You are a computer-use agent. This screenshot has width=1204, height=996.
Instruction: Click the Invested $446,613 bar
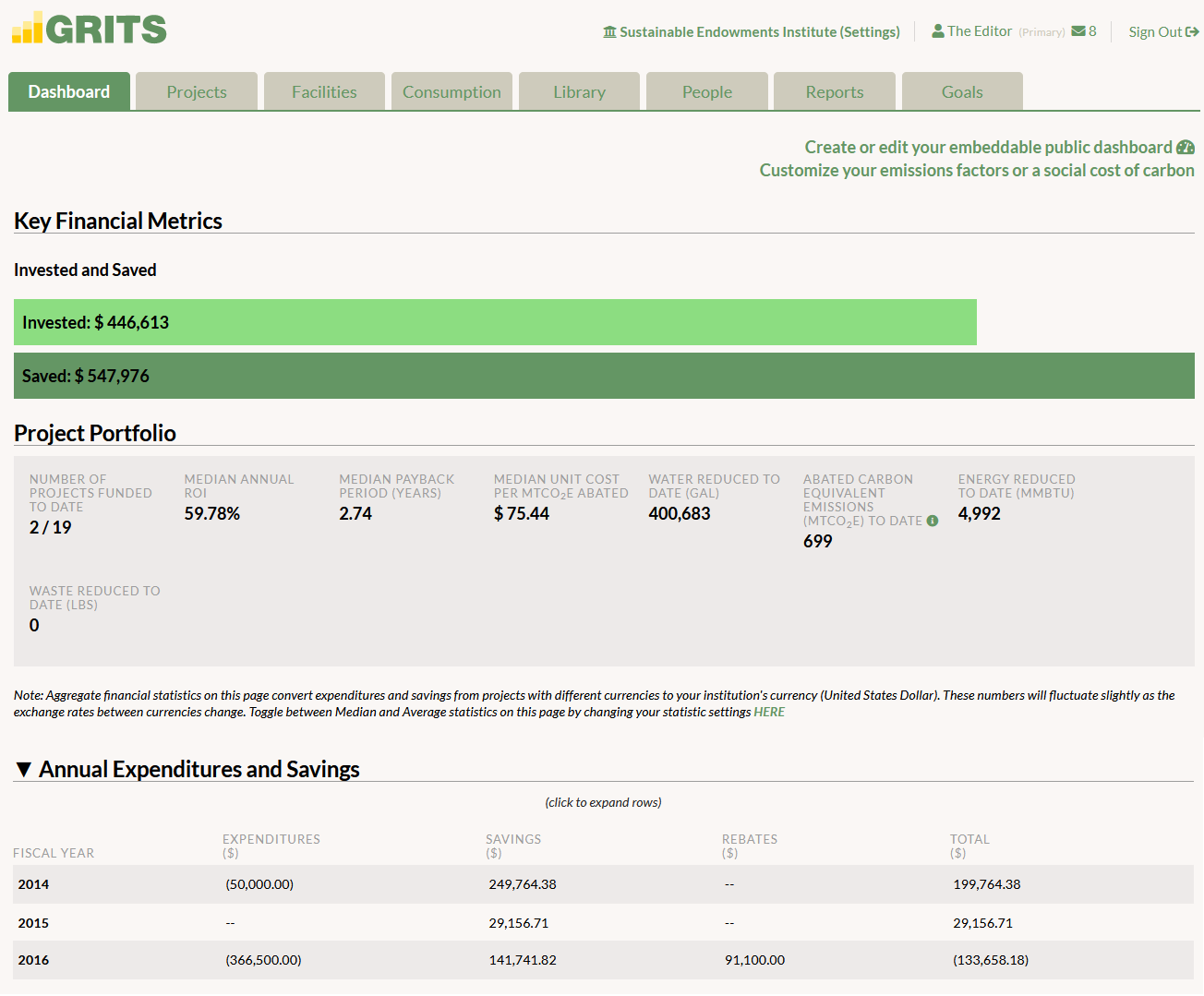[495, 322]
